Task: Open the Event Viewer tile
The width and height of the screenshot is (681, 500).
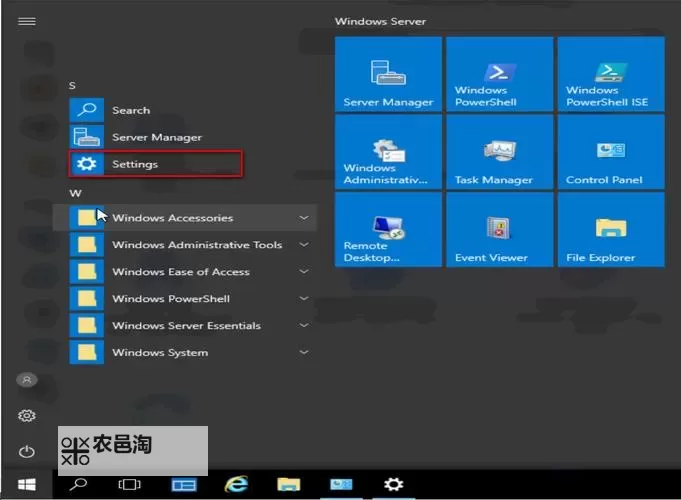Action: 499,229
